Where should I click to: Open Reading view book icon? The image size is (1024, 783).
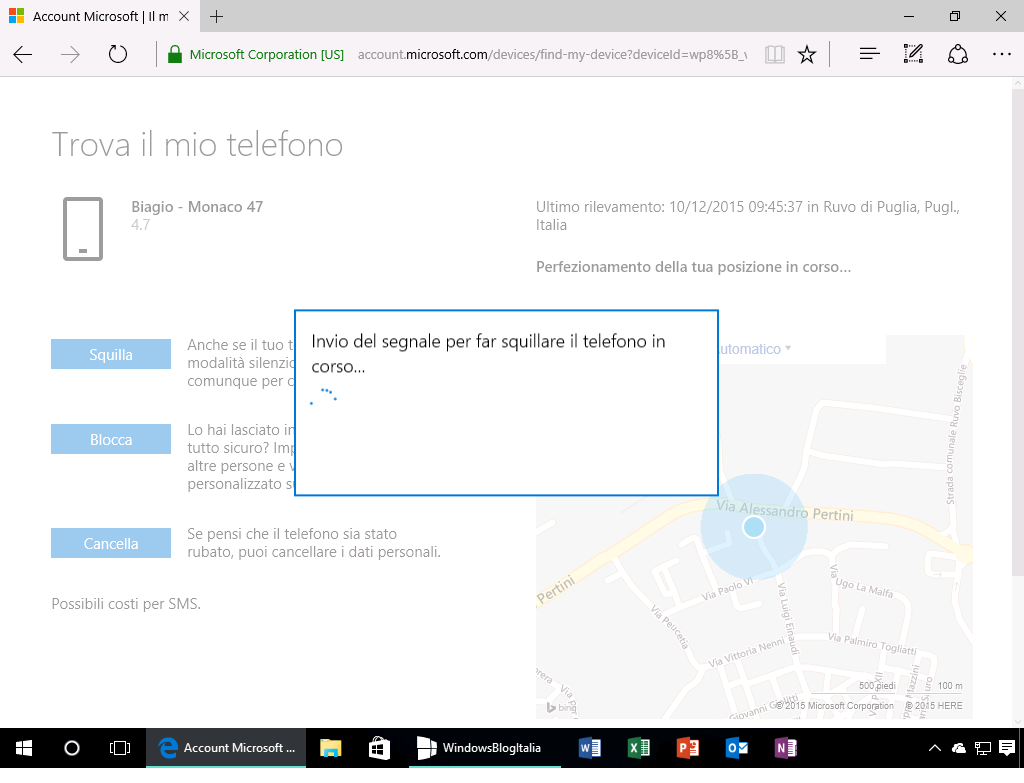[x=775, y=54]
